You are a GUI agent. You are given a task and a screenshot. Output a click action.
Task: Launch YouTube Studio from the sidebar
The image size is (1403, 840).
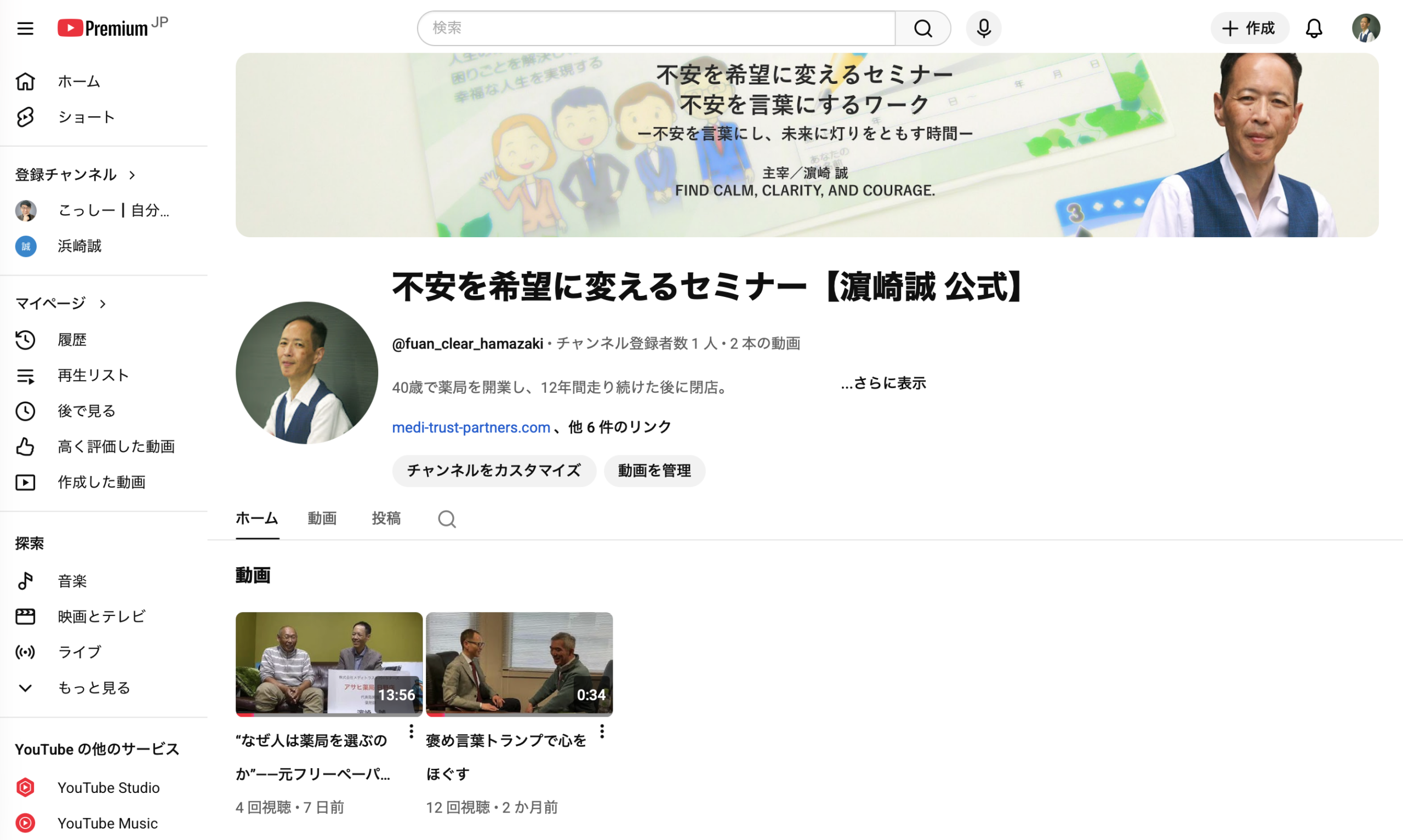tap(108, 787)
